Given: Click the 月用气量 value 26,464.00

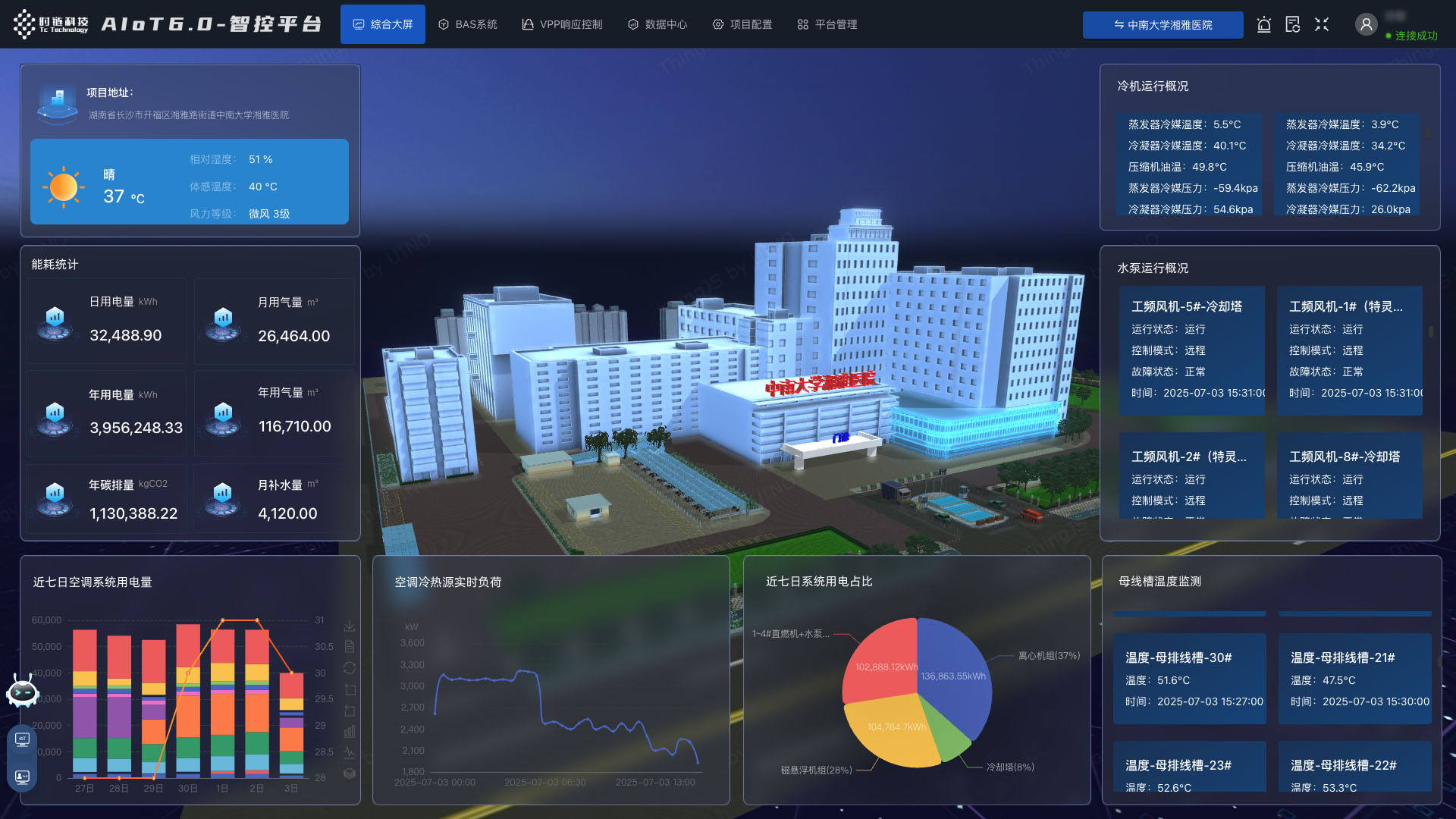Looking at the screenshot, I should (294, 336).
